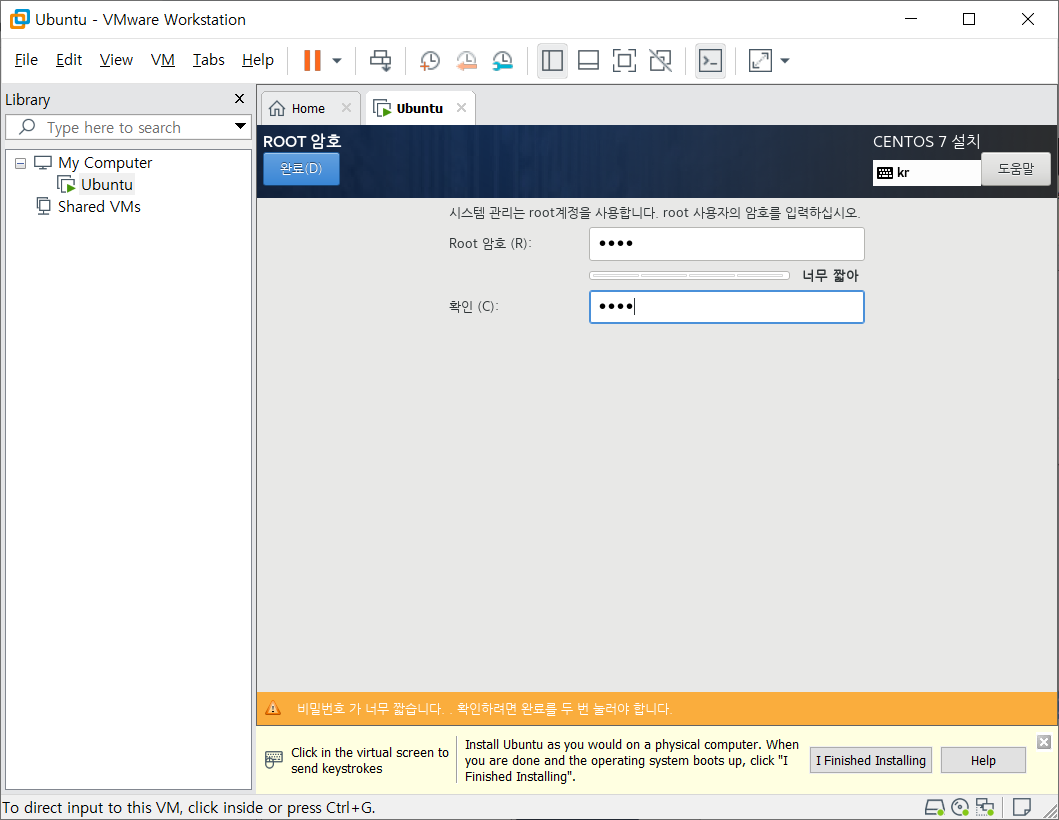Take a snapshot of the VM

pyautogui.click(x=430, y=60)
